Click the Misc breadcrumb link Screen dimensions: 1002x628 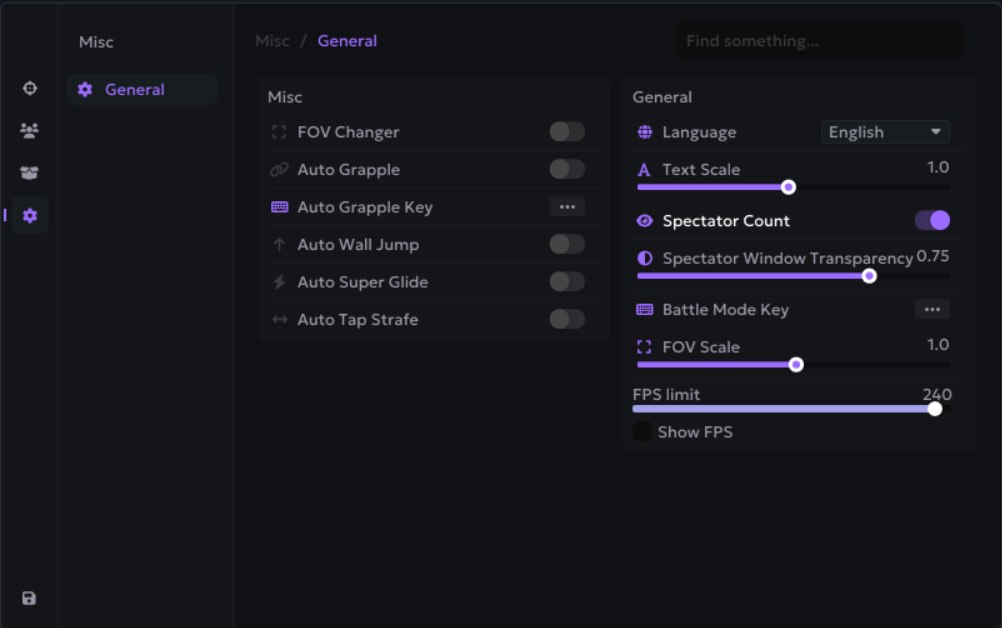coord(272,41)
